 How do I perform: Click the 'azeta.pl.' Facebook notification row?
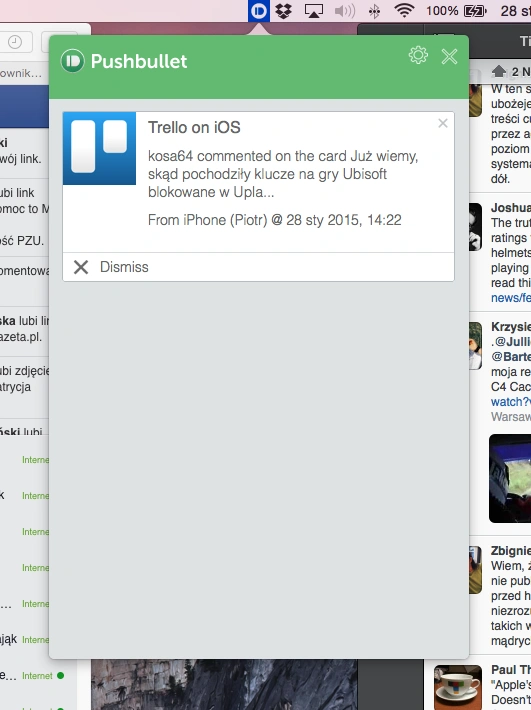tap(24, 329)
